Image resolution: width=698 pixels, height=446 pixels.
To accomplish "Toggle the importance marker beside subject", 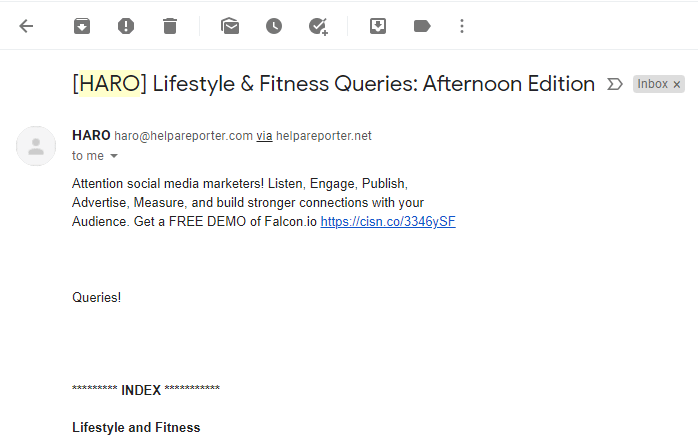I will [615, 84].
